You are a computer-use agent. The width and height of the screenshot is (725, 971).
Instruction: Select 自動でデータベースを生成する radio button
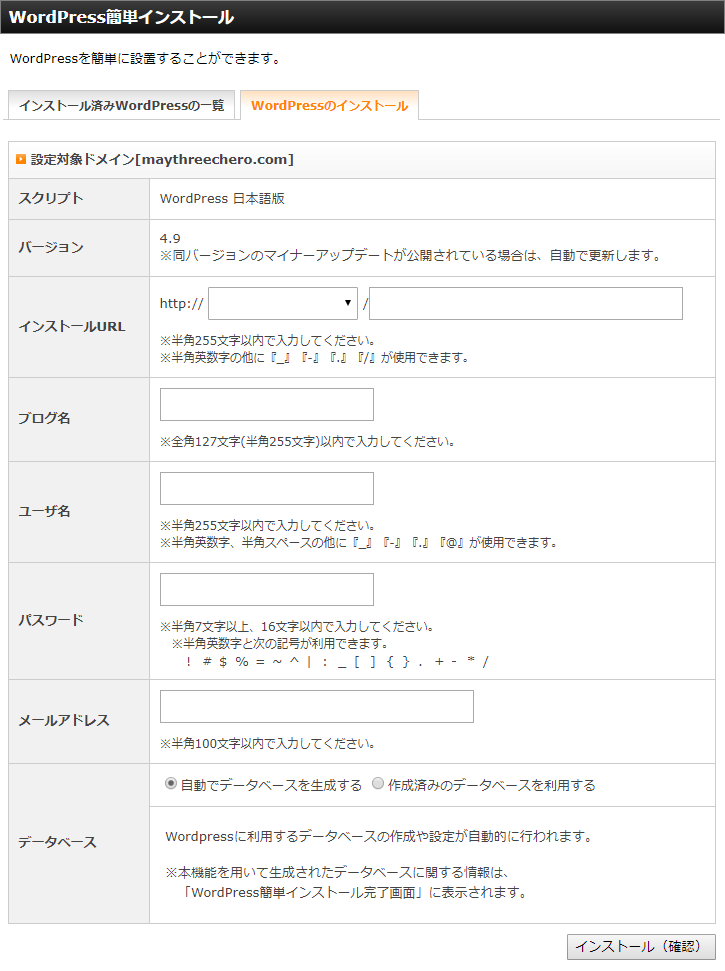tap(171, 783)
